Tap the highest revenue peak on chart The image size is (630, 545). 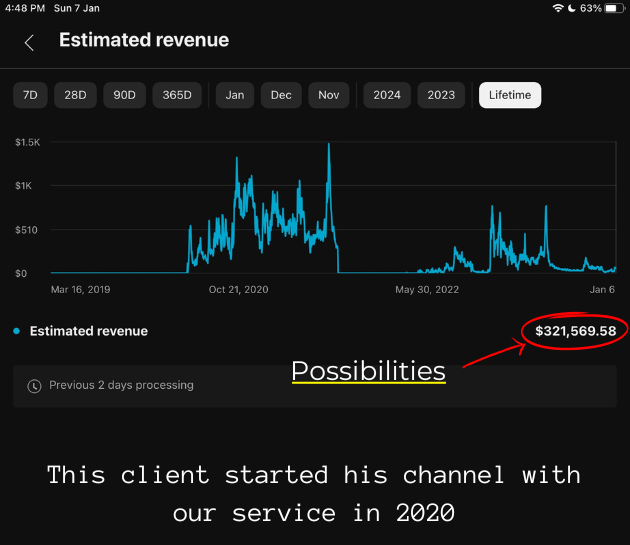tap(328, 146)
